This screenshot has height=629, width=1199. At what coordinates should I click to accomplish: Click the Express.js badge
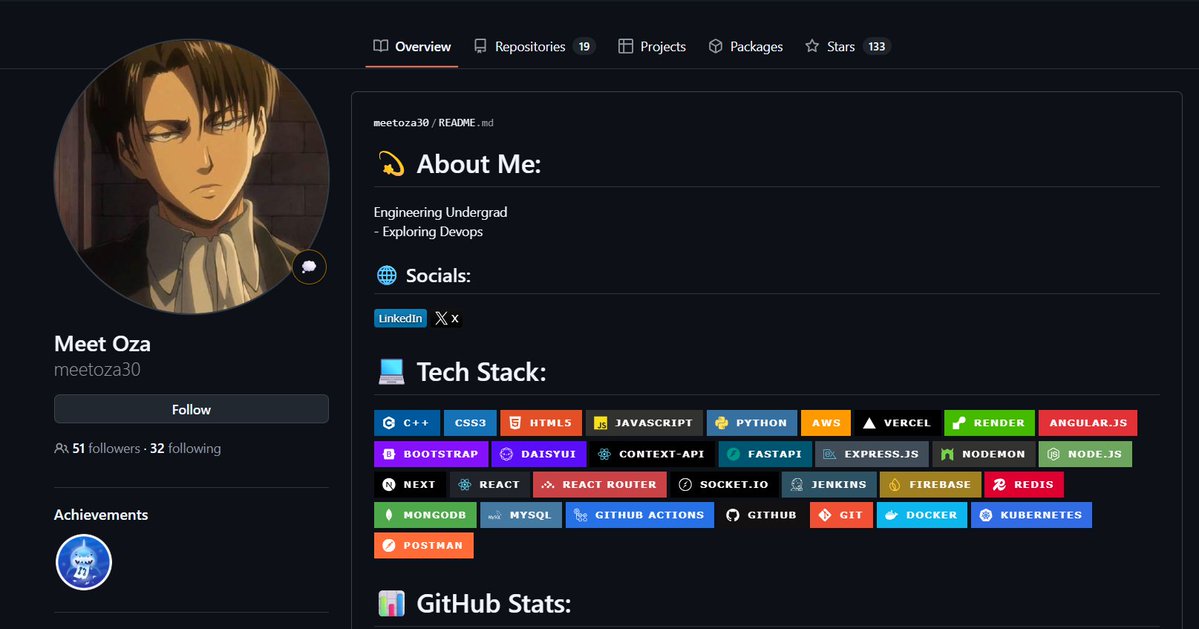point(872,454)
